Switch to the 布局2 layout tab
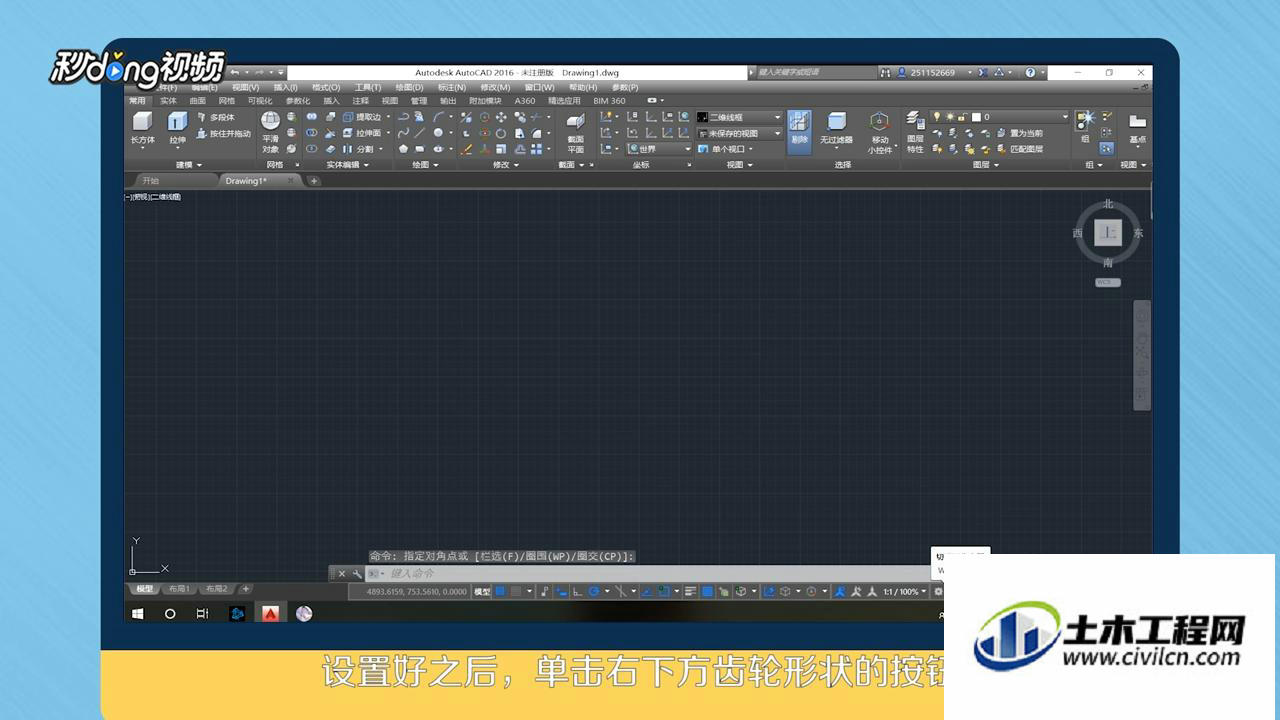 (x=217, y=589)
